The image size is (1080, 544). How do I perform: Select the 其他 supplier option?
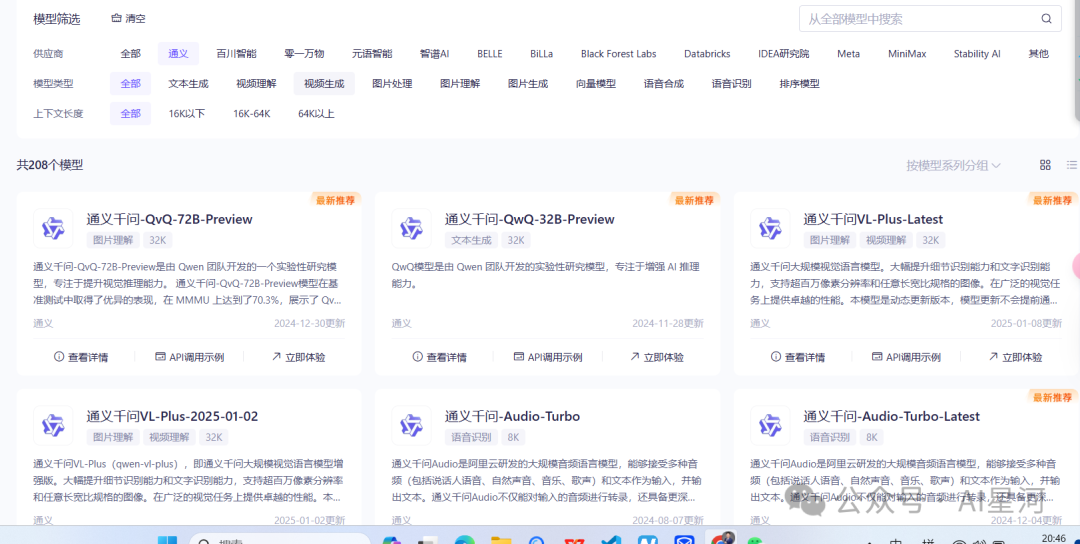coord(1038,54)
